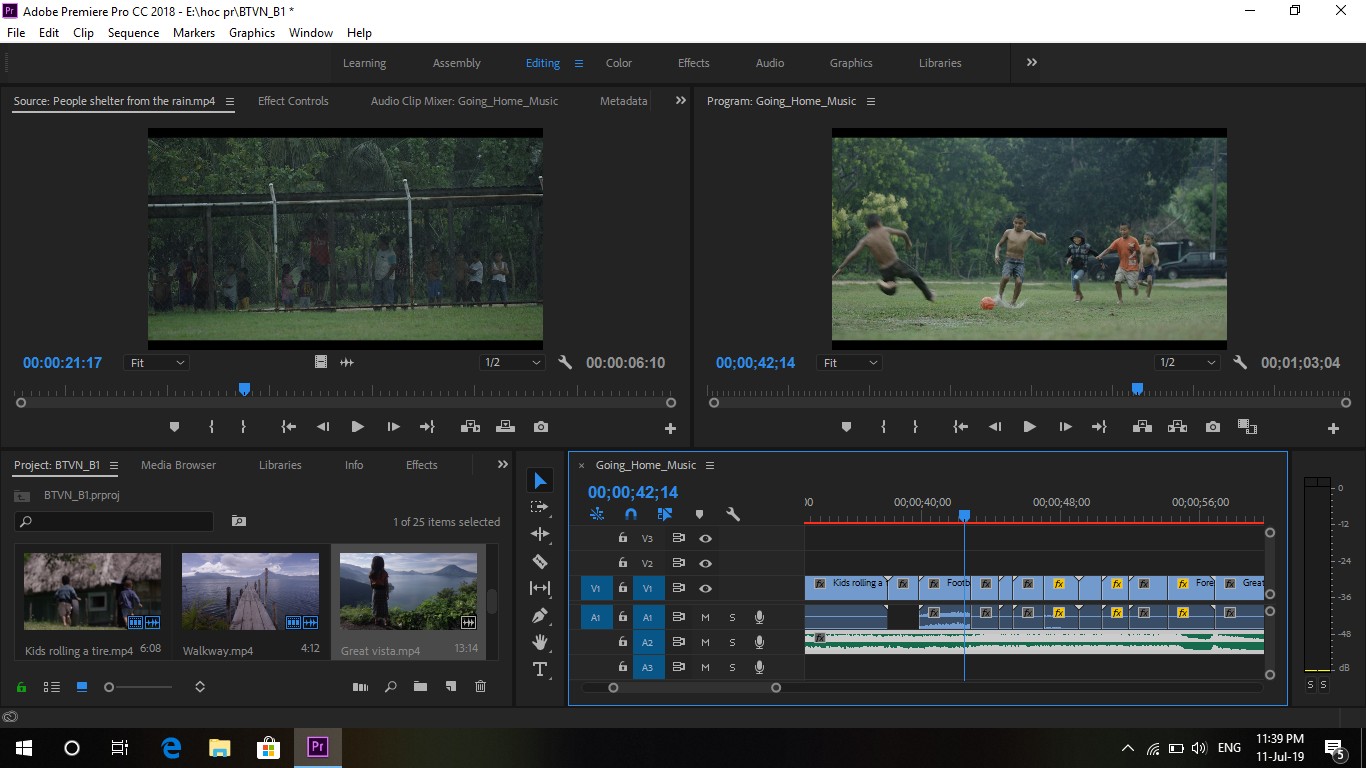Mute the A1 audio track
1366x768 pixels.
pos(705,617)
